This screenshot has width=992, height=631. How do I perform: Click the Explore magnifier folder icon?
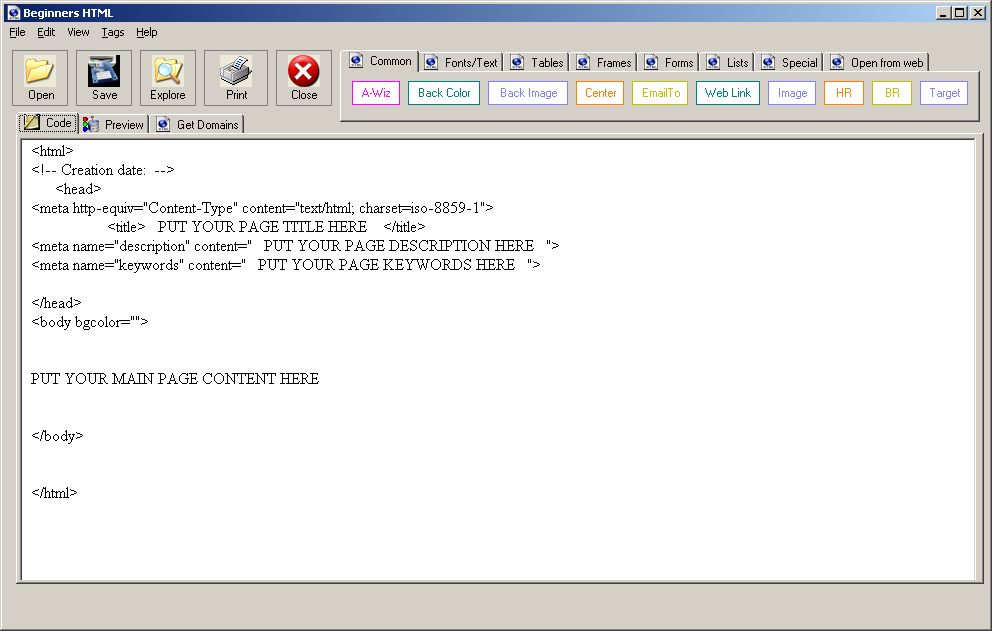click(168, 70)
